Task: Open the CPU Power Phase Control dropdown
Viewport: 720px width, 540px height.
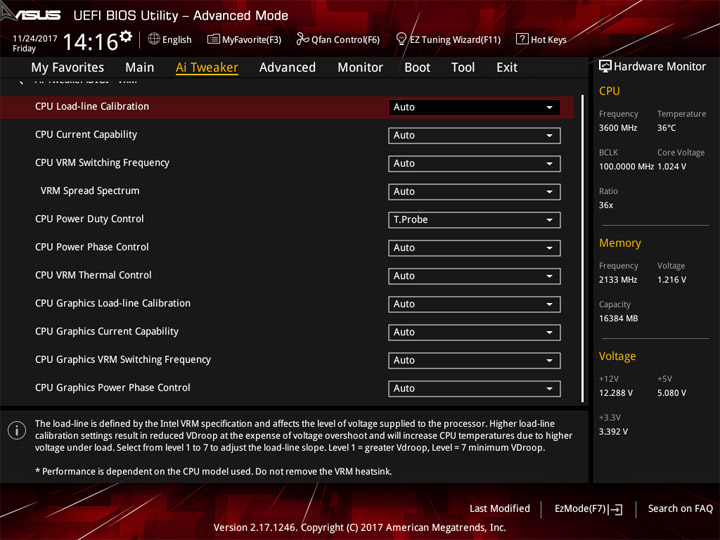Action: click(474, 248)
